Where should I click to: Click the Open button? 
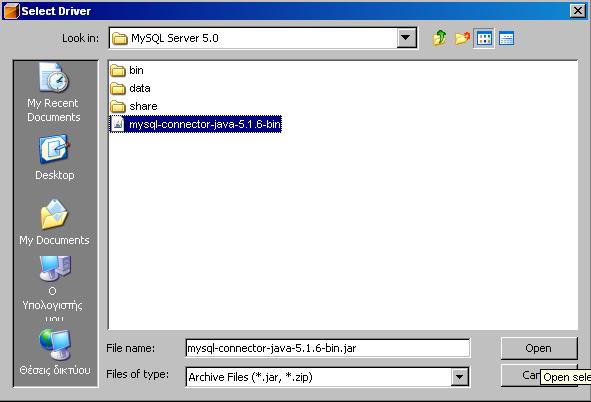point(539,348)
